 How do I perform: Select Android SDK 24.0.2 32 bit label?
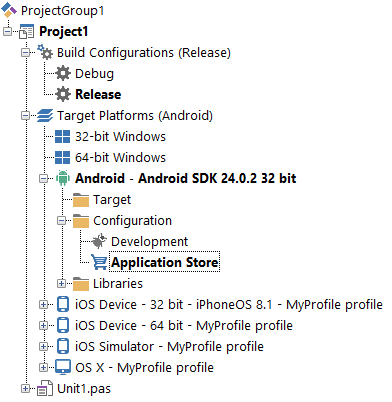click(x=185, y=178)
